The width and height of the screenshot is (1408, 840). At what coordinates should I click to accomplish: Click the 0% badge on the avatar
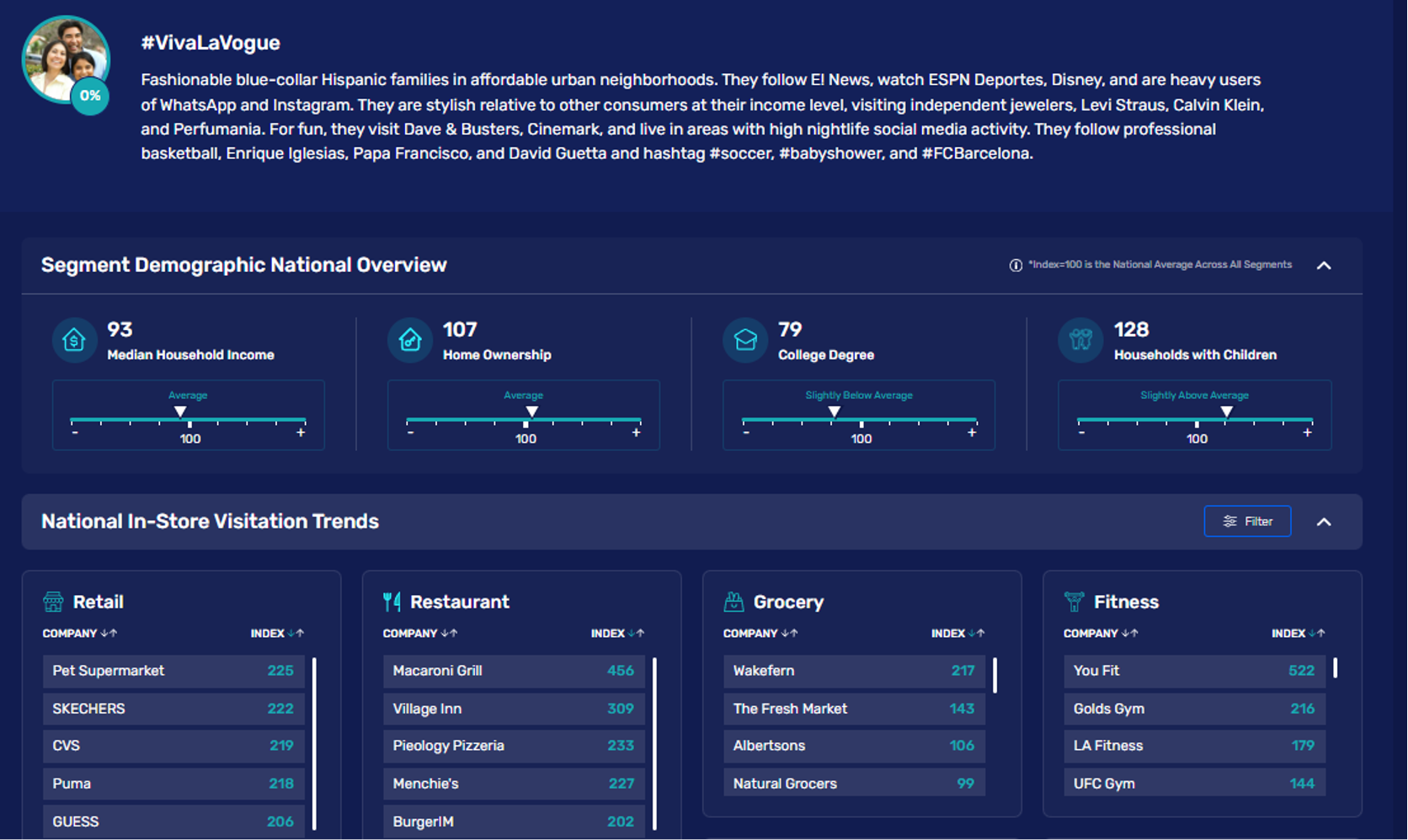coord(90,96)
